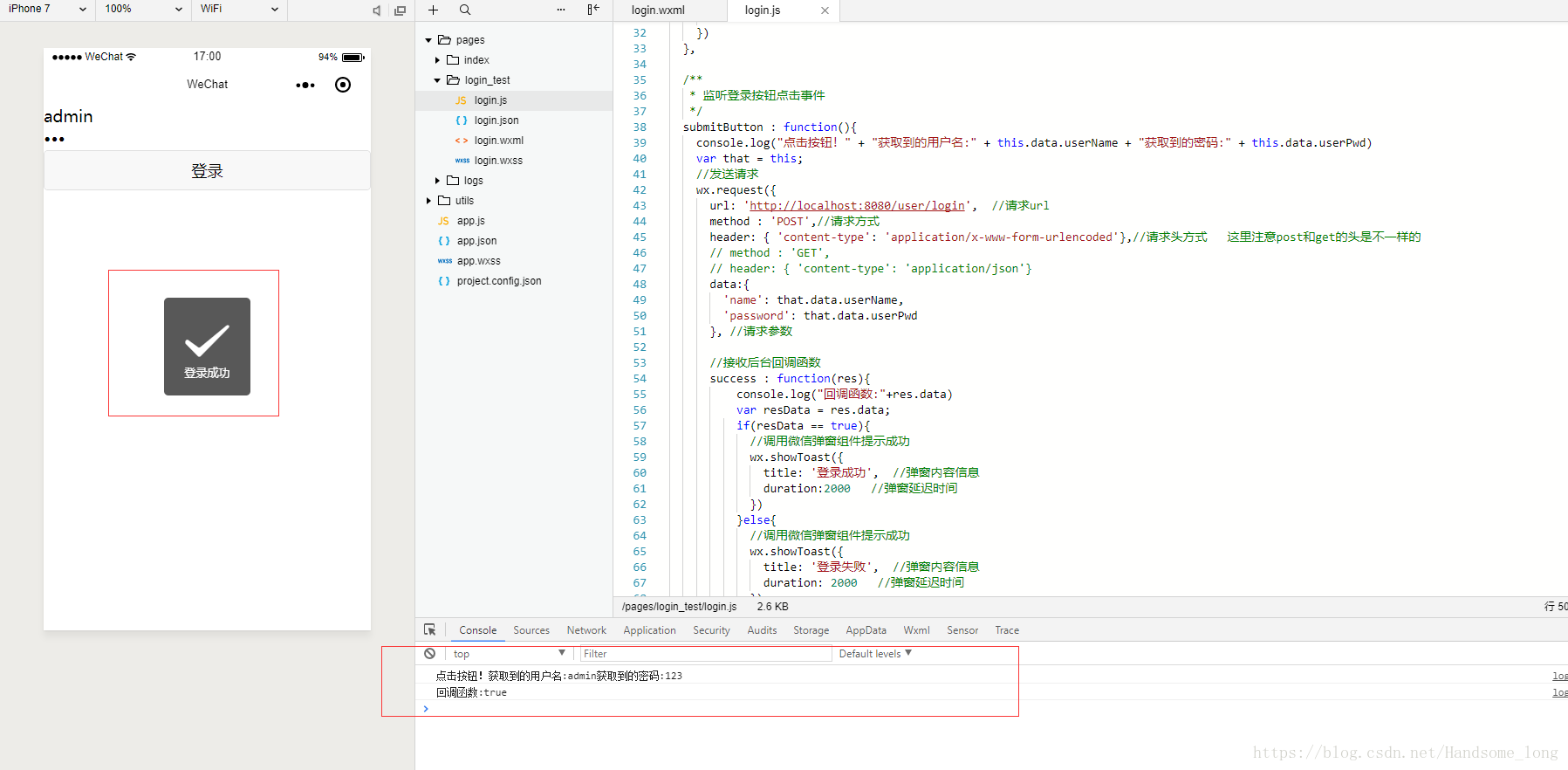Screen dimensions: 1568x770
Task: Open app.js in the file tree
Action: [471, 221]
